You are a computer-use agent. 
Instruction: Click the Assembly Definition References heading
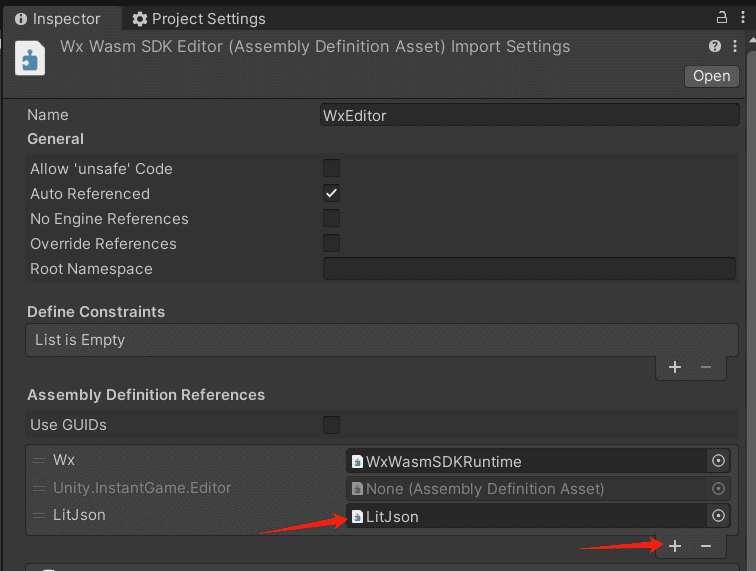point(146,395)
